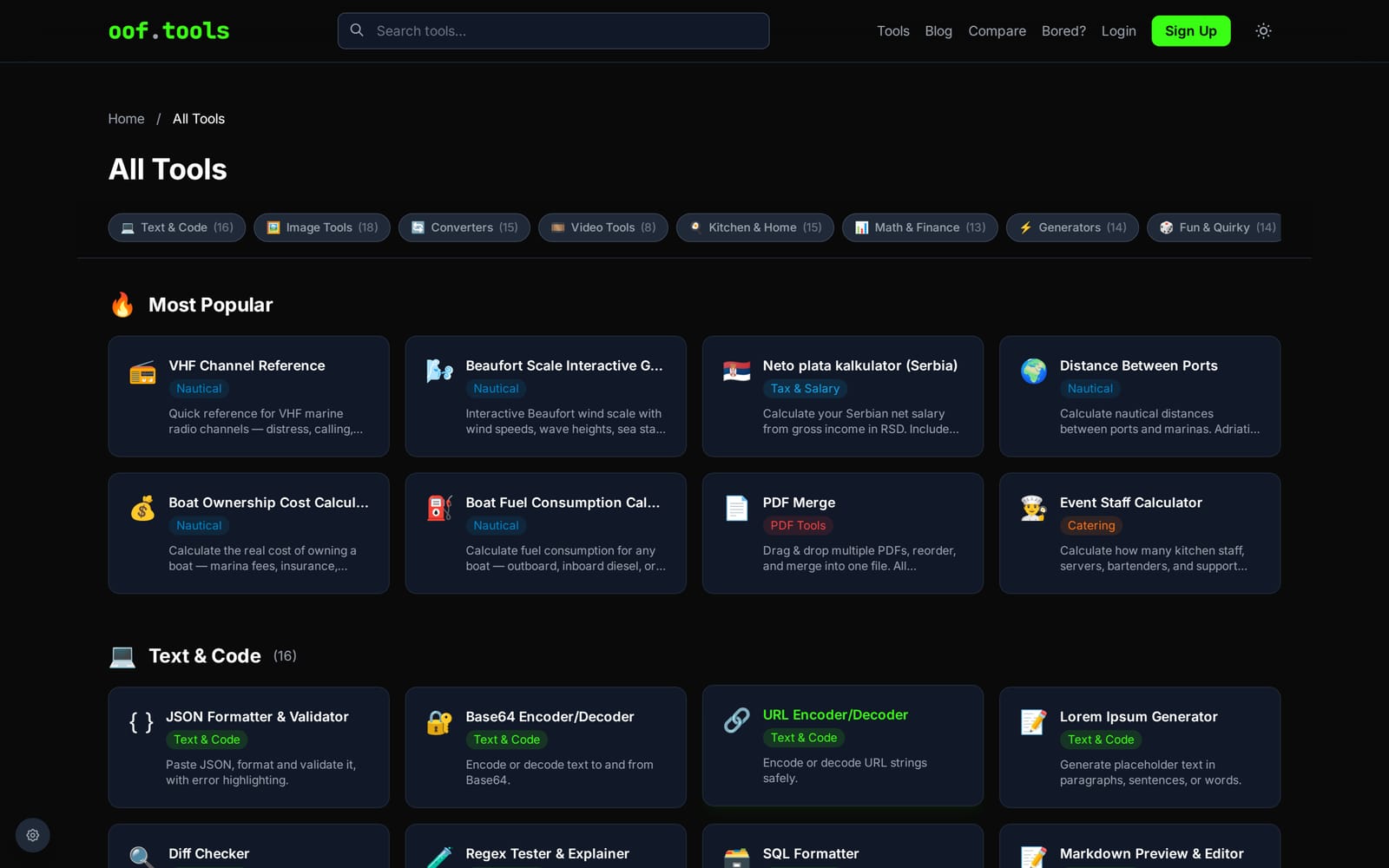Filter by Kitchen & Home category chip
The width and height of the screenshot is (1389, 868).
[754, 227]
